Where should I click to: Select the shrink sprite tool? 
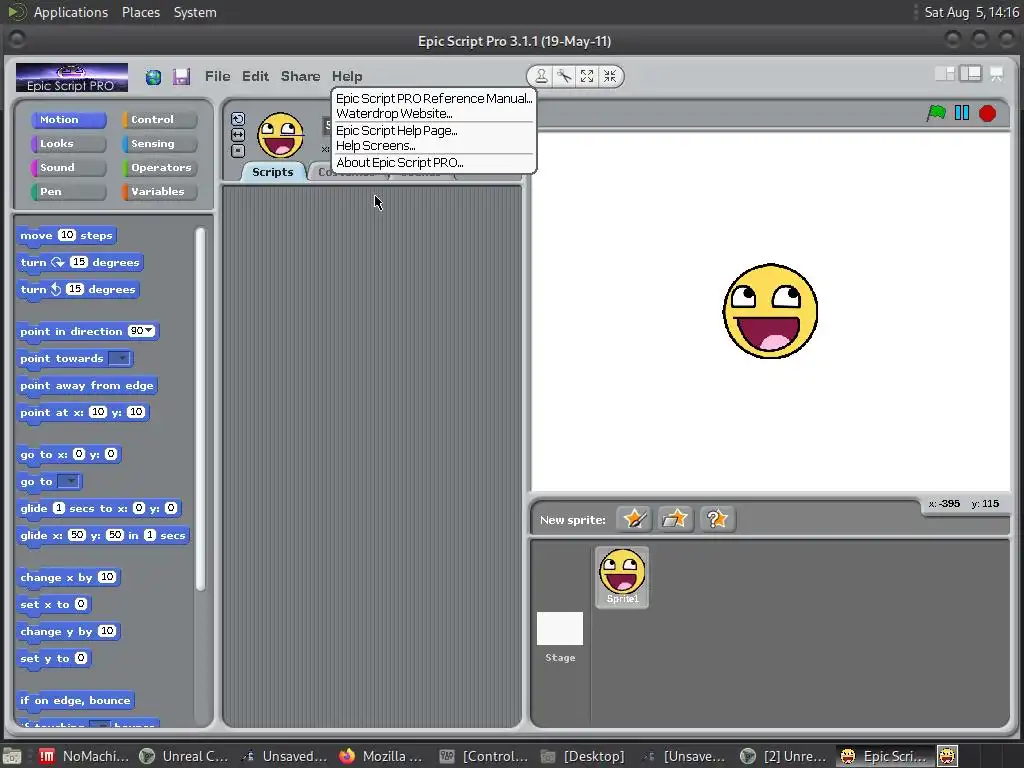(x=610, y=76)
